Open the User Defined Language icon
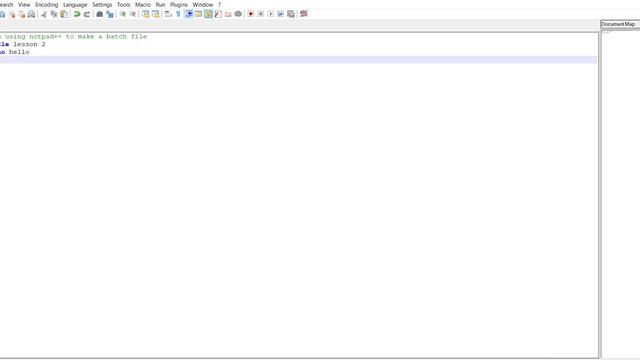The height and width of the screenshot is (360, 640). point(198,14)
